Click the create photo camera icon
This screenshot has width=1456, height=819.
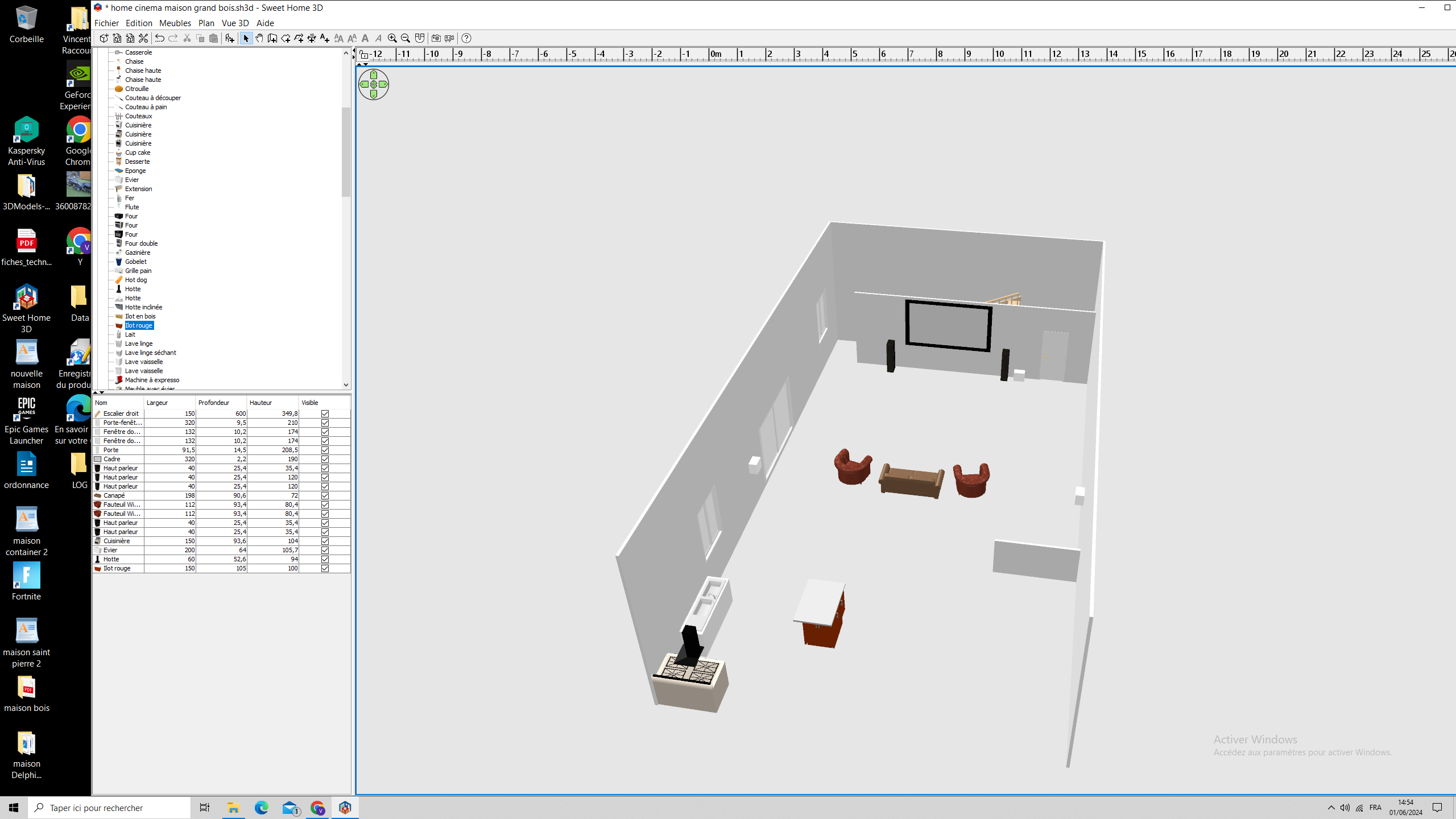coord(436,38)
